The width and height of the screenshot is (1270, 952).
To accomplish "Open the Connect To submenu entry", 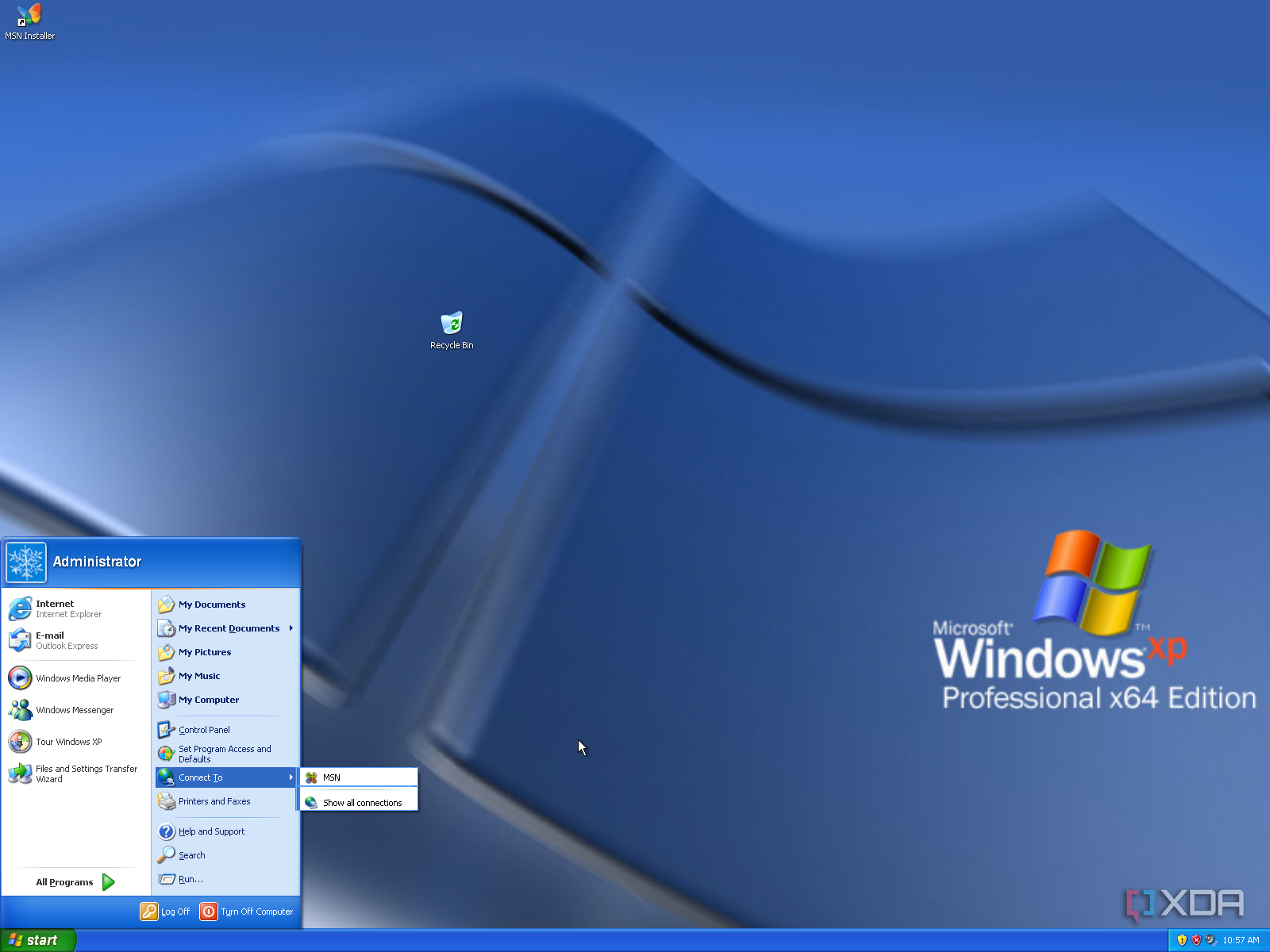I will [x=226, y=777].
